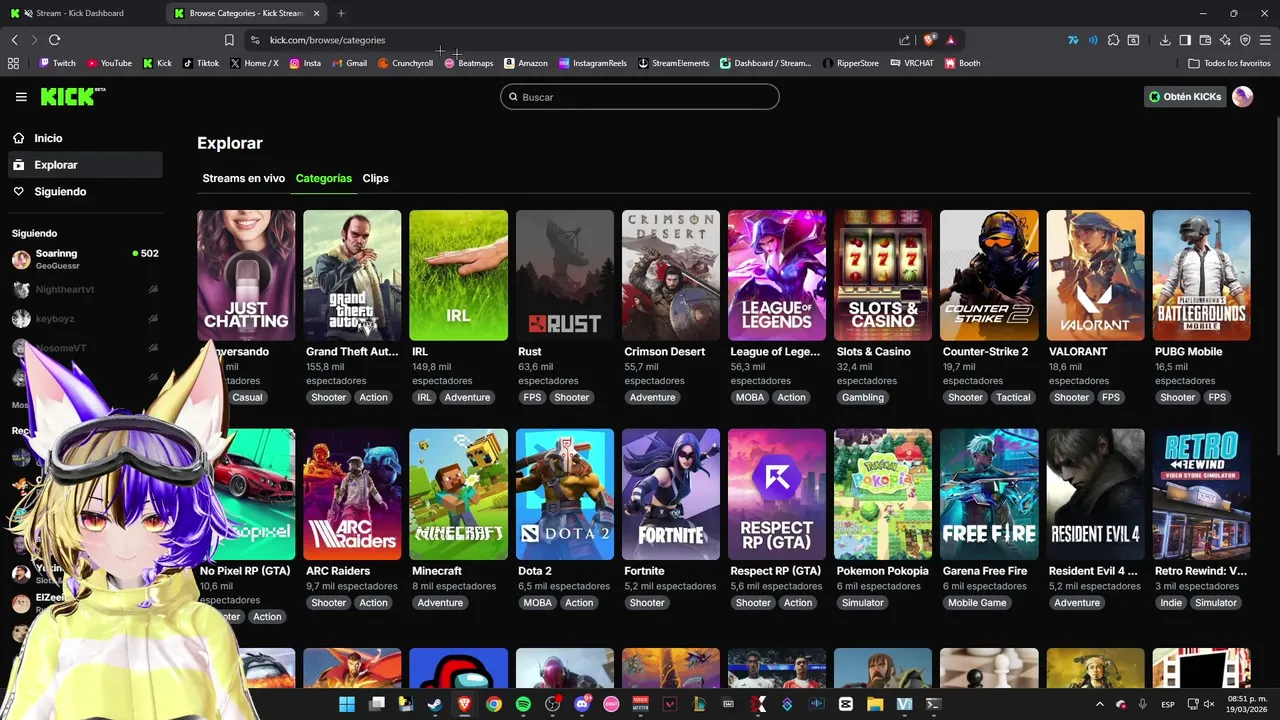Click the Obtén KICKs button
1280x720 pixels.
[1185, 97]
